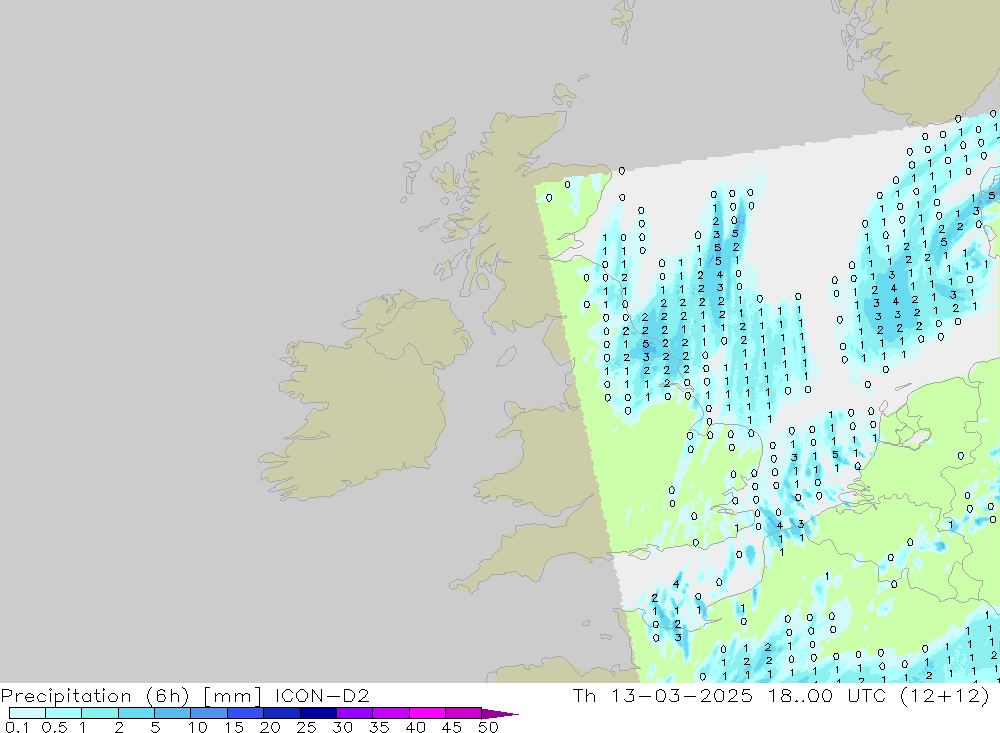Click the '25' legend scale label
Screen dimensions: 1000x733
pos(307,727)
